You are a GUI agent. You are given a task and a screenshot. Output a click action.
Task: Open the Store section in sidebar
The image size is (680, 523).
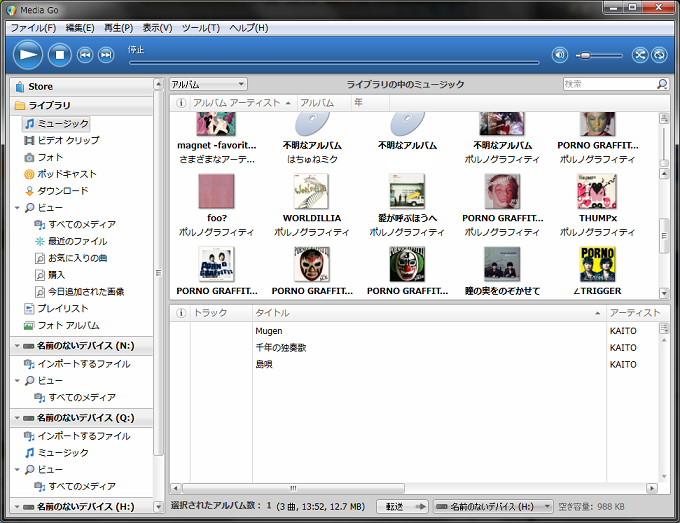pyautogui.click(x=82, y=87)
